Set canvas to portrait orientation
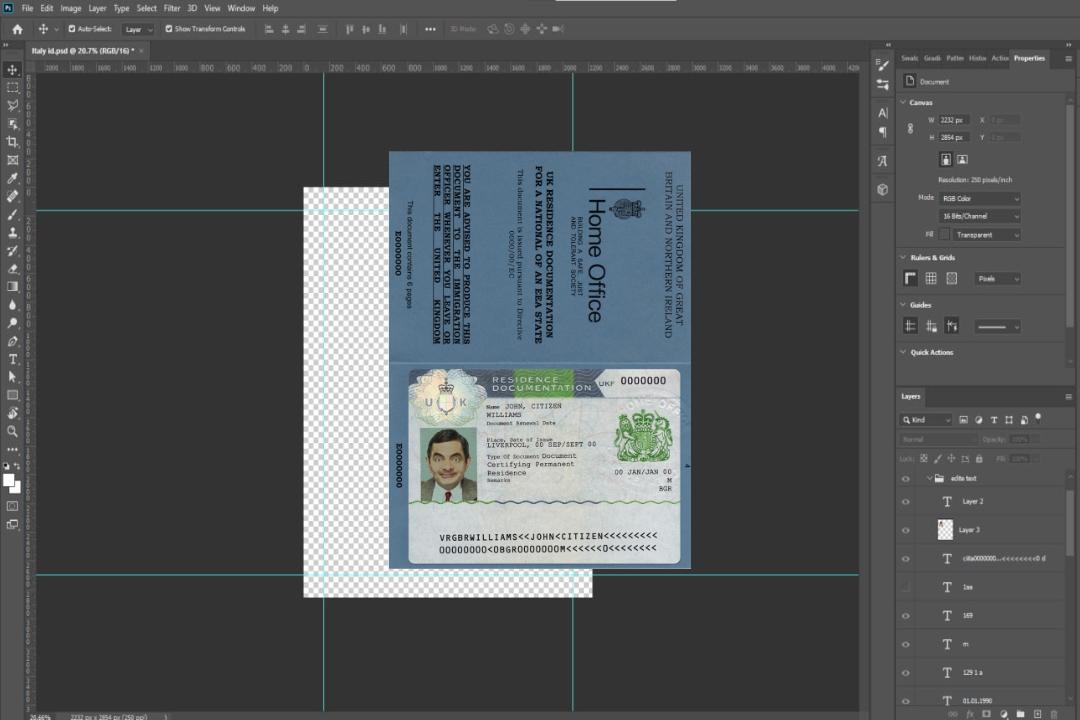 946,160
